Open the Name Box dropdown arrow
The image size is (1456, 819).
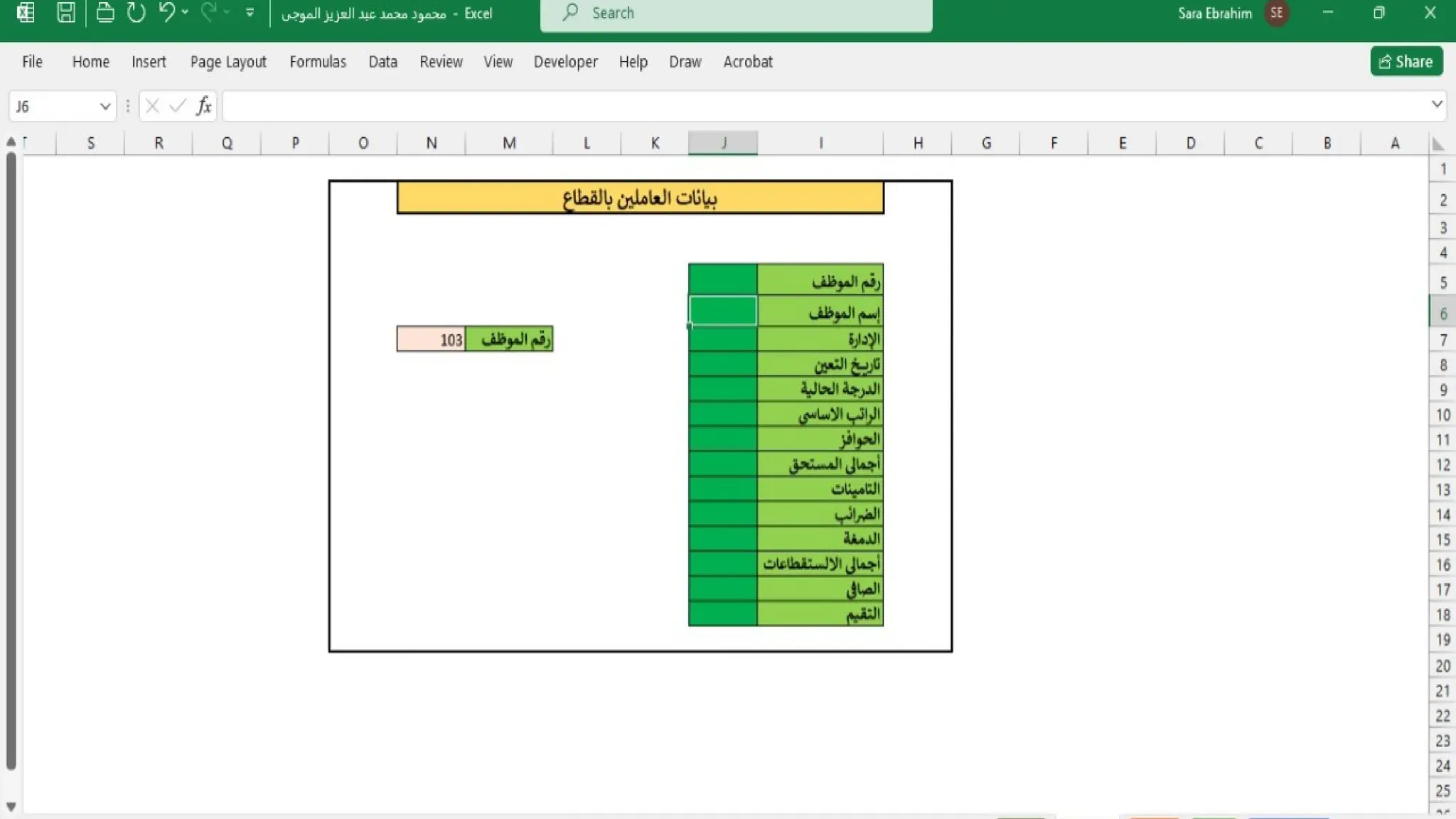[105, 106]
